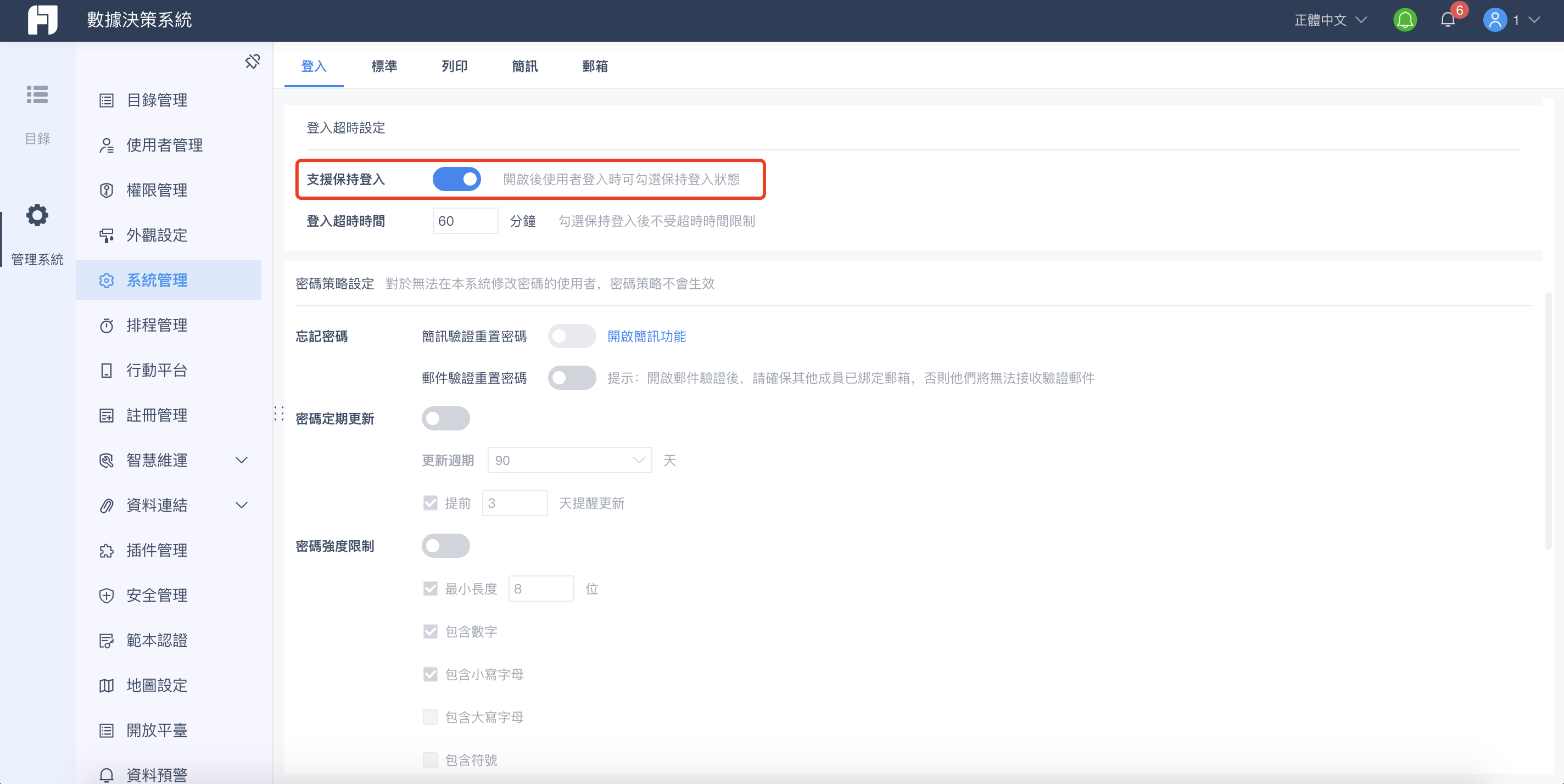
Task: Open the 目錄 list icon in left rail
Action: click(37, 94)
